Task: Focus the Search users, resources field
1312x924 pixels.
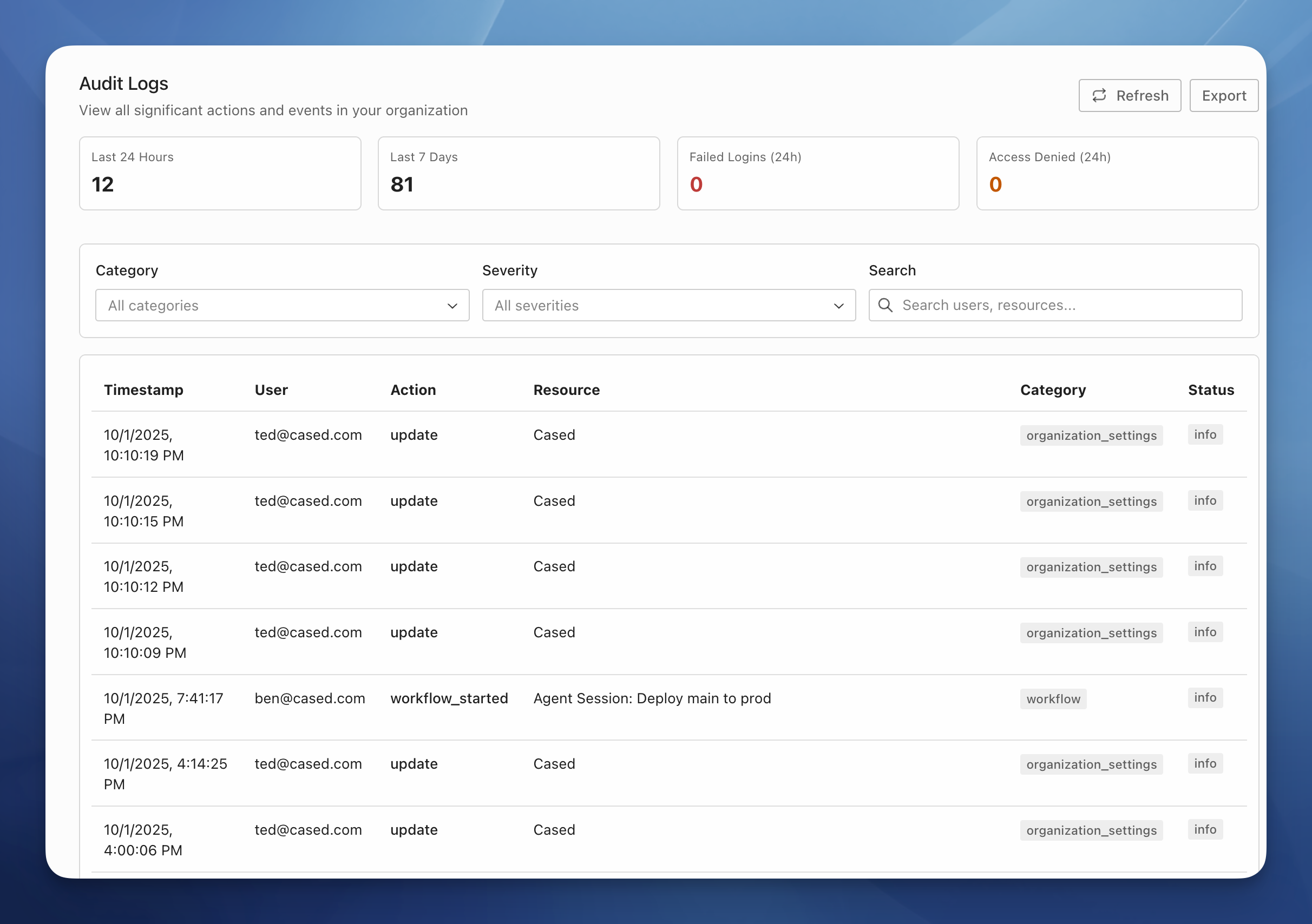Action: click(1063, 305)
